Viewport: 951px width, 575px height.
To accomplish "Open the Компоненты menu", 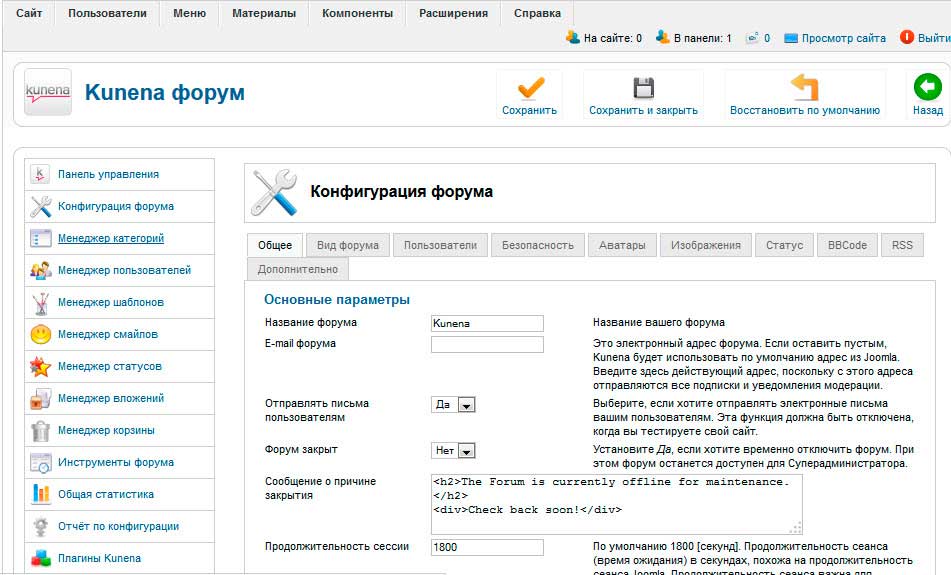I will (357, 13).
